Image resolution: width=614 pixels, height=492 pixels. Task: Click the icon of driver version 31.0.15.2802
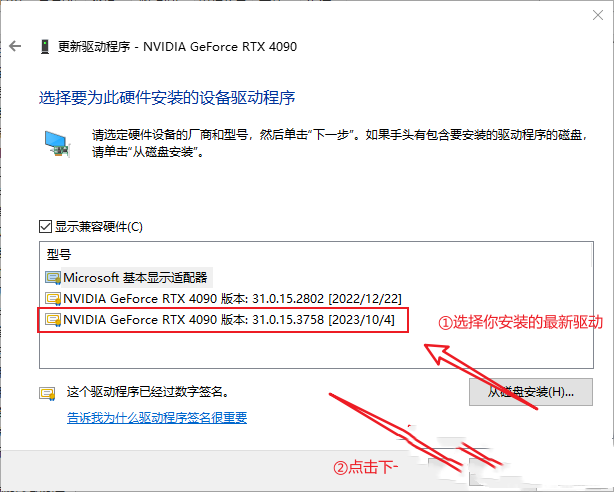(x=53, y=299)
